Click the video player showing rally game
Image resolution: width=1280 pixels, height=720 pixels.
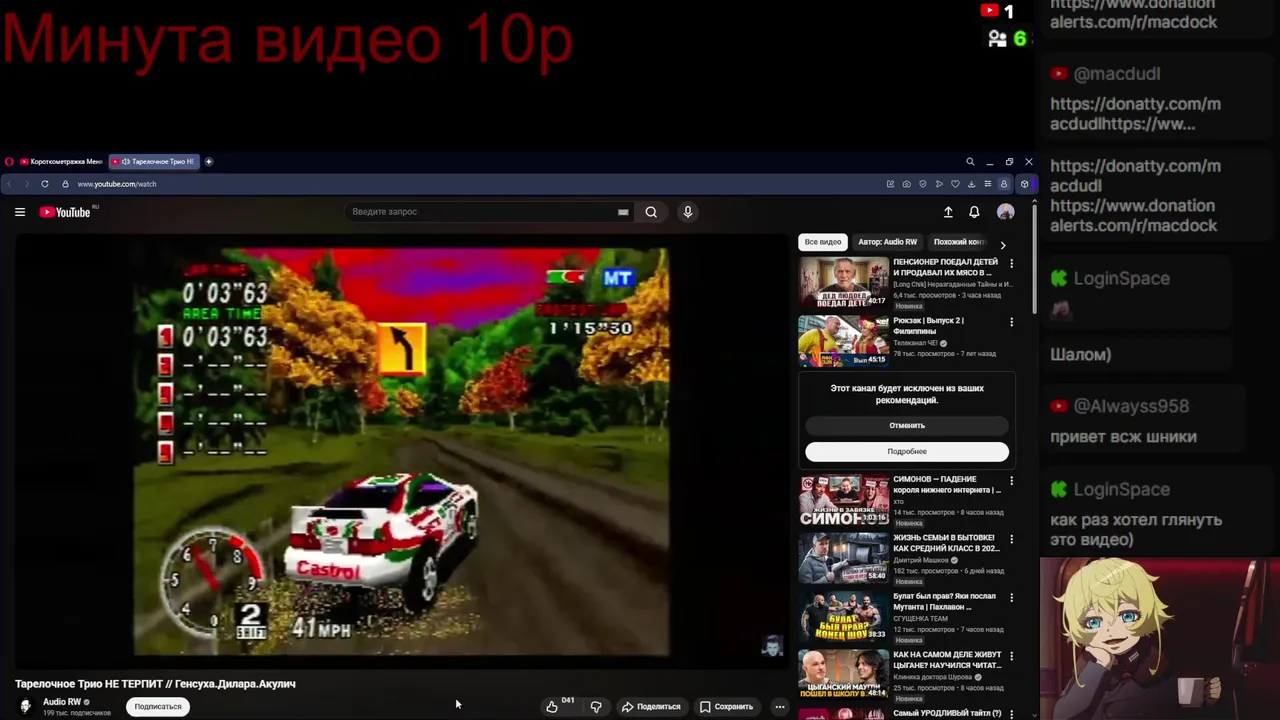tap(401, 450)
